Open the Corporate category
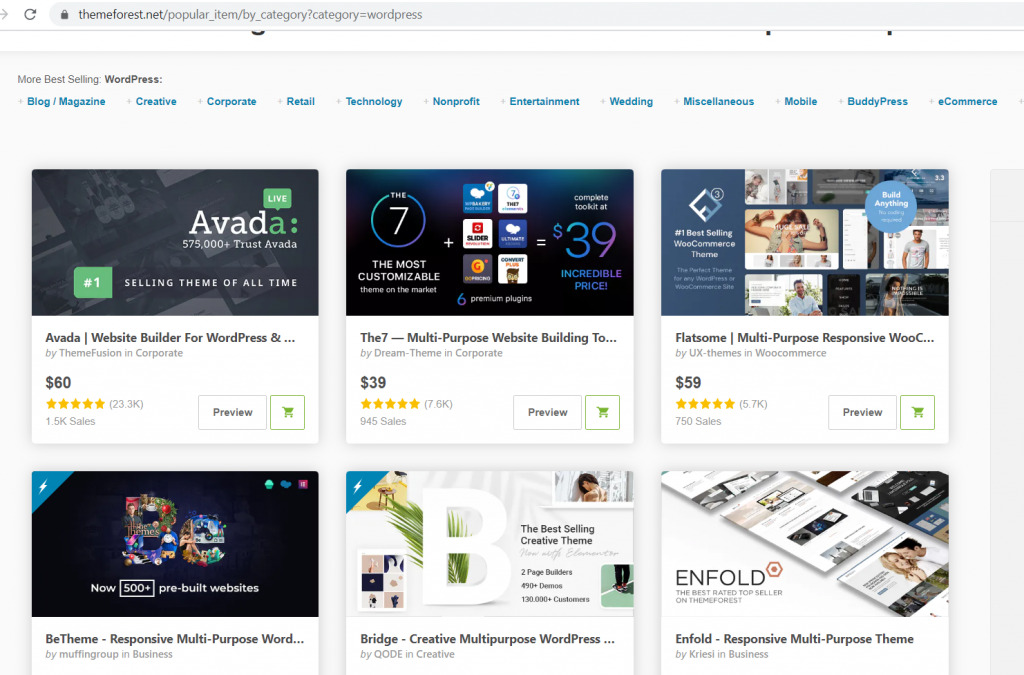This screenshot has width=1024, height=675. pyautogui.click(x=231, y=101)
